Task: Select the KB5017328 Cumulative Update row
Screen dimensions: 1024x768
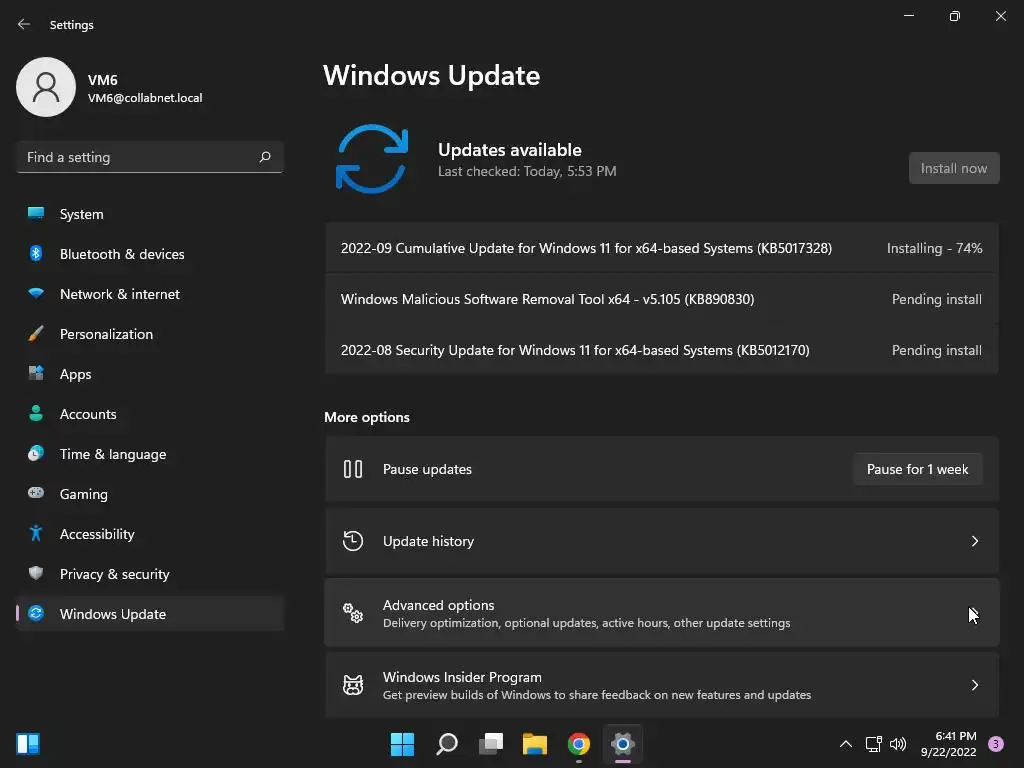Action: (662, 248)
